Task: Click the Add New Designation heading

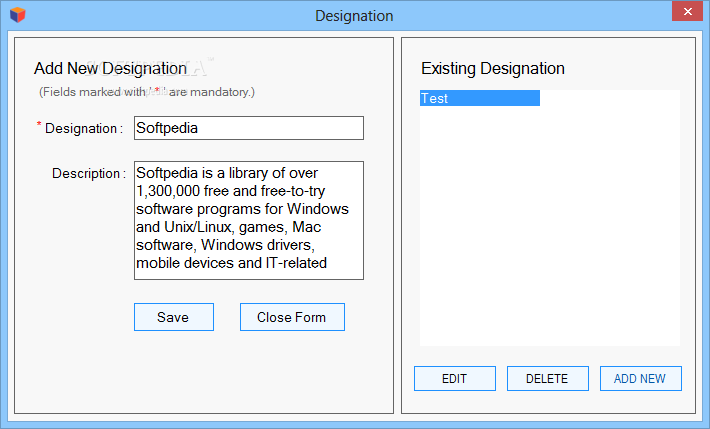Action: [x=110, y=68]
